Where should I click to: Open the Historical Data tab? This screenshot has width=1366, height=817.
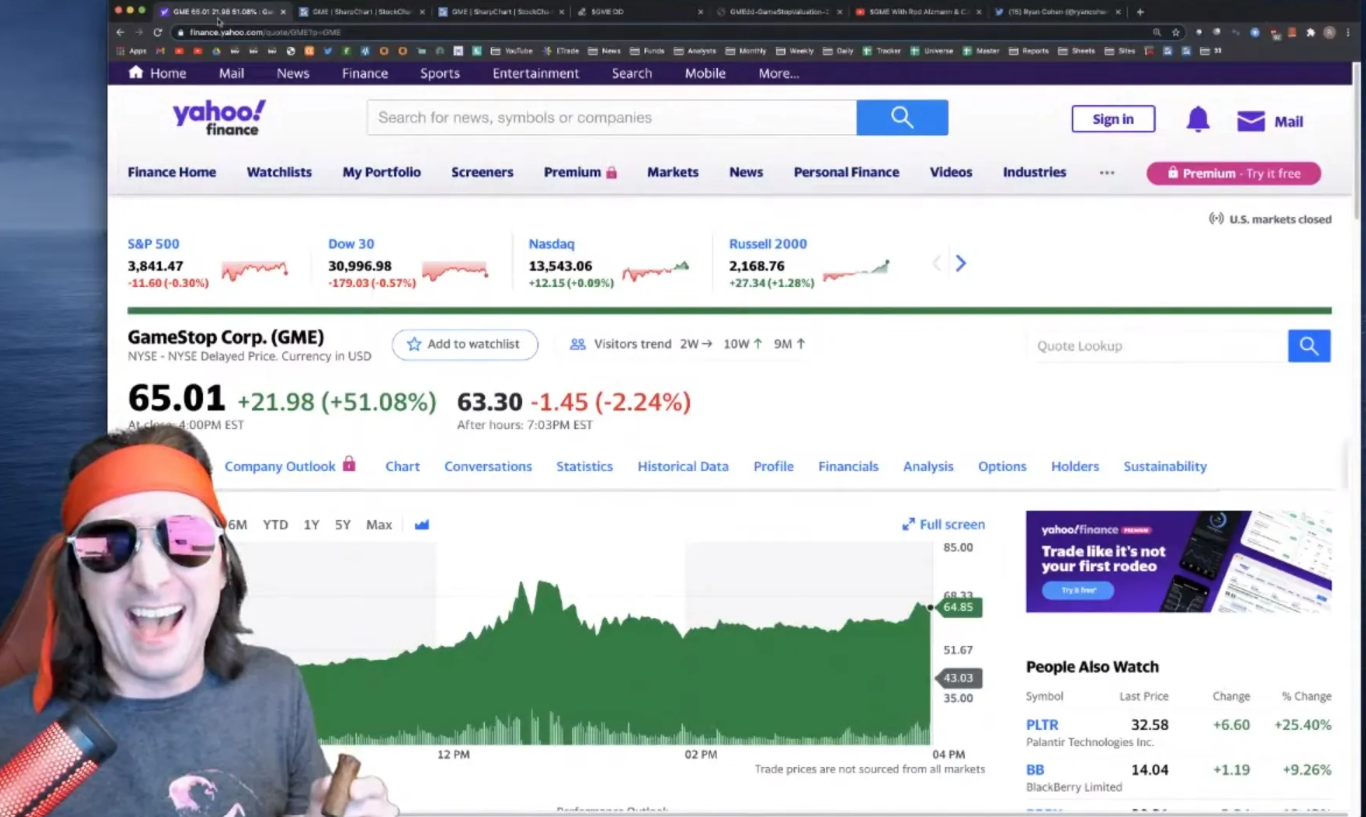683,466
